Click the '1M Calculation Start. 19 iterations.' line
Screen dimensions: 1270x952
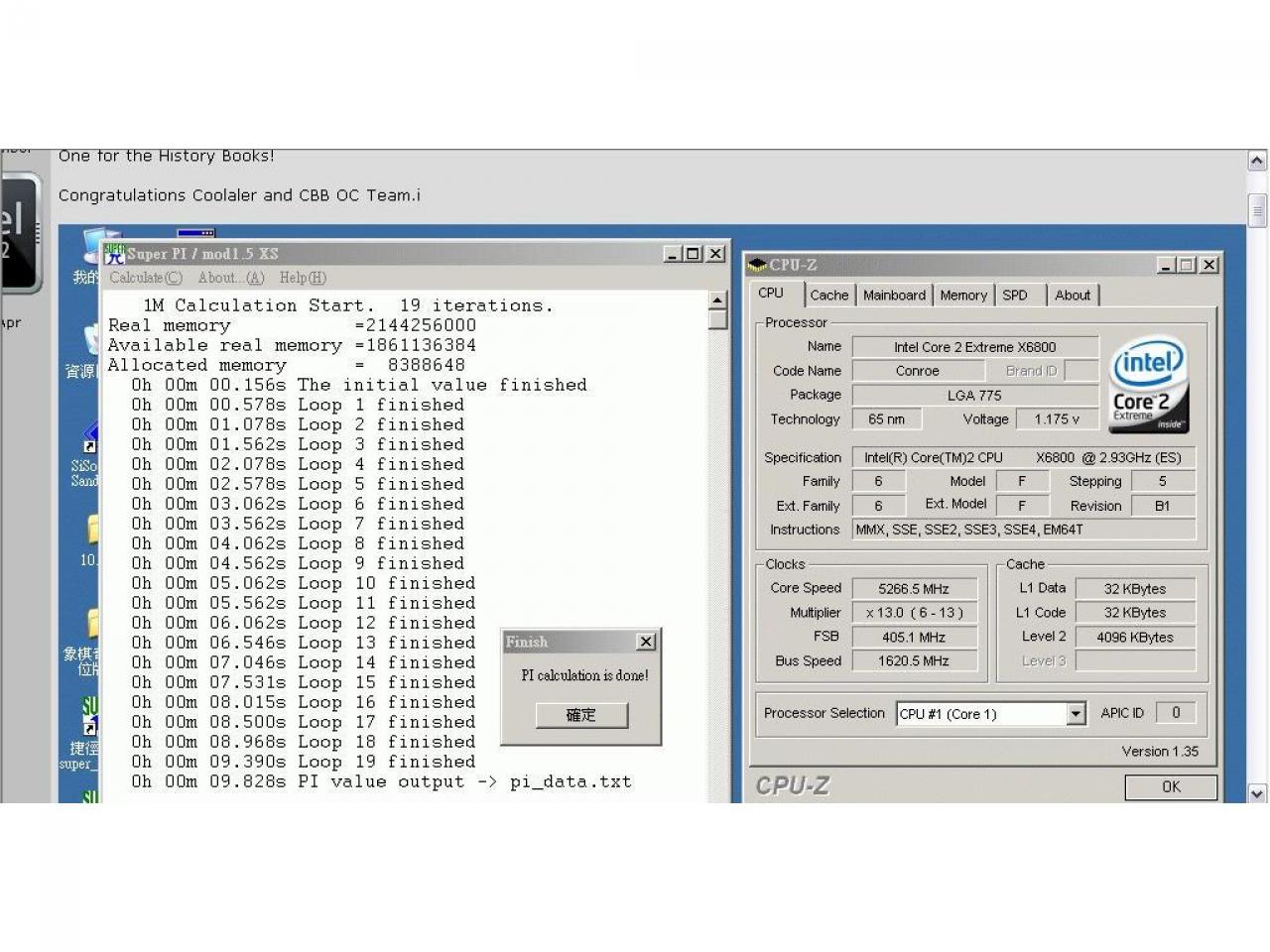click(x=348, y=305)
